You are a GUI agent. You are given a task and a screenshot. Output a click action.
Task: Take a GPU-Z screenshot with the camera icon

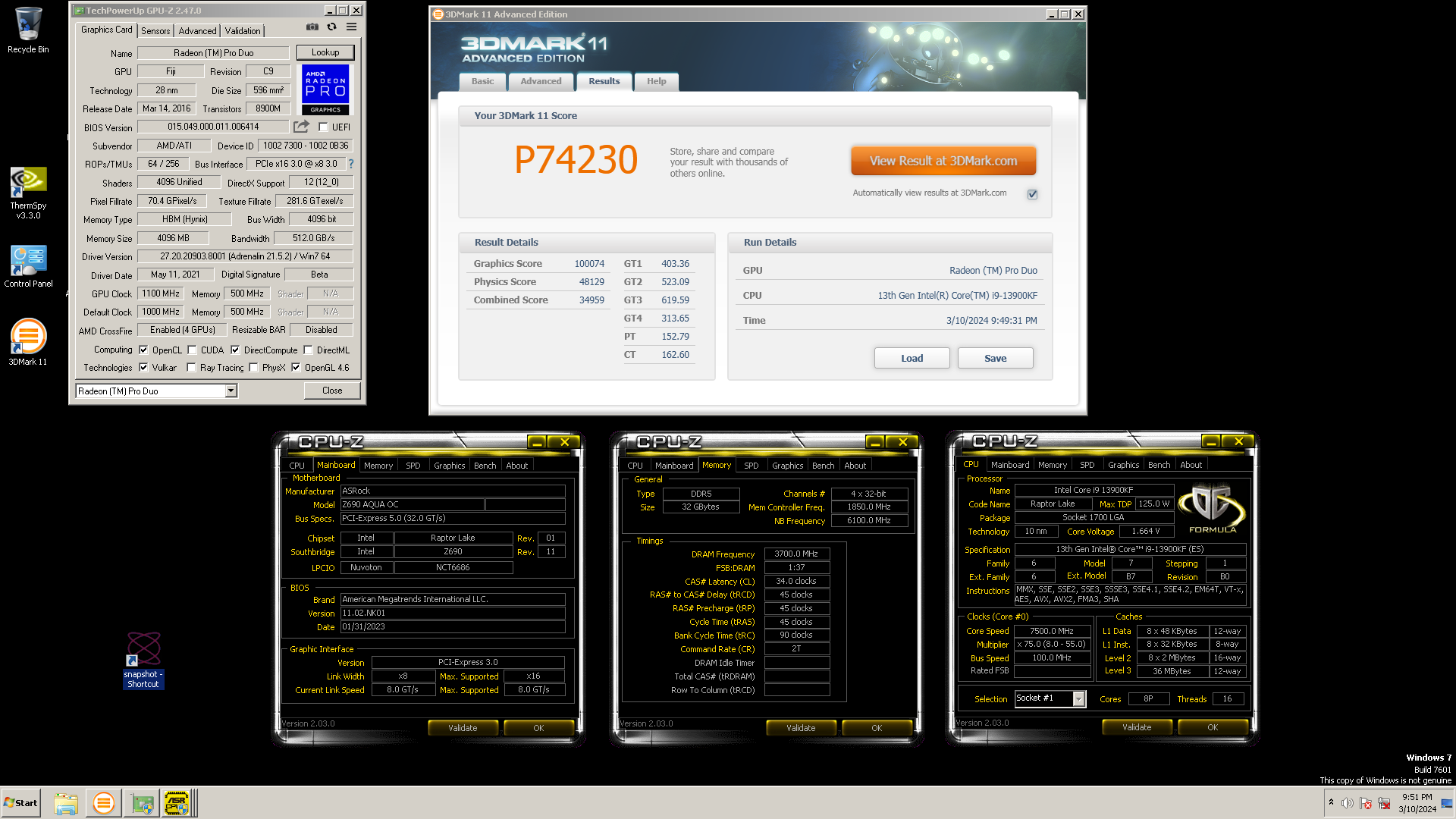click(x=312, y=27)
